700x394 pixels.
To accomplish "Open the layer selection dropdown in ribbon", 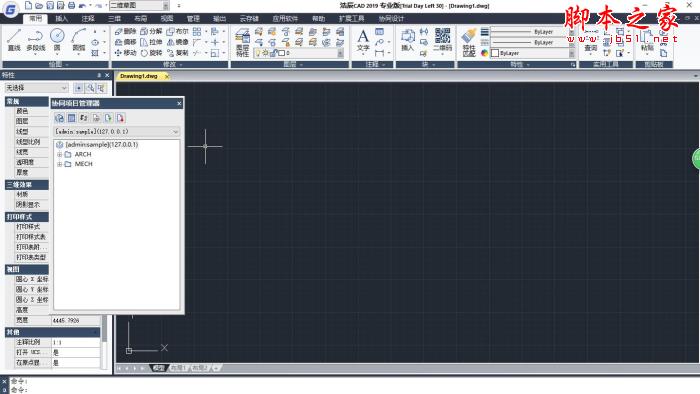I will tap(299, 53).
